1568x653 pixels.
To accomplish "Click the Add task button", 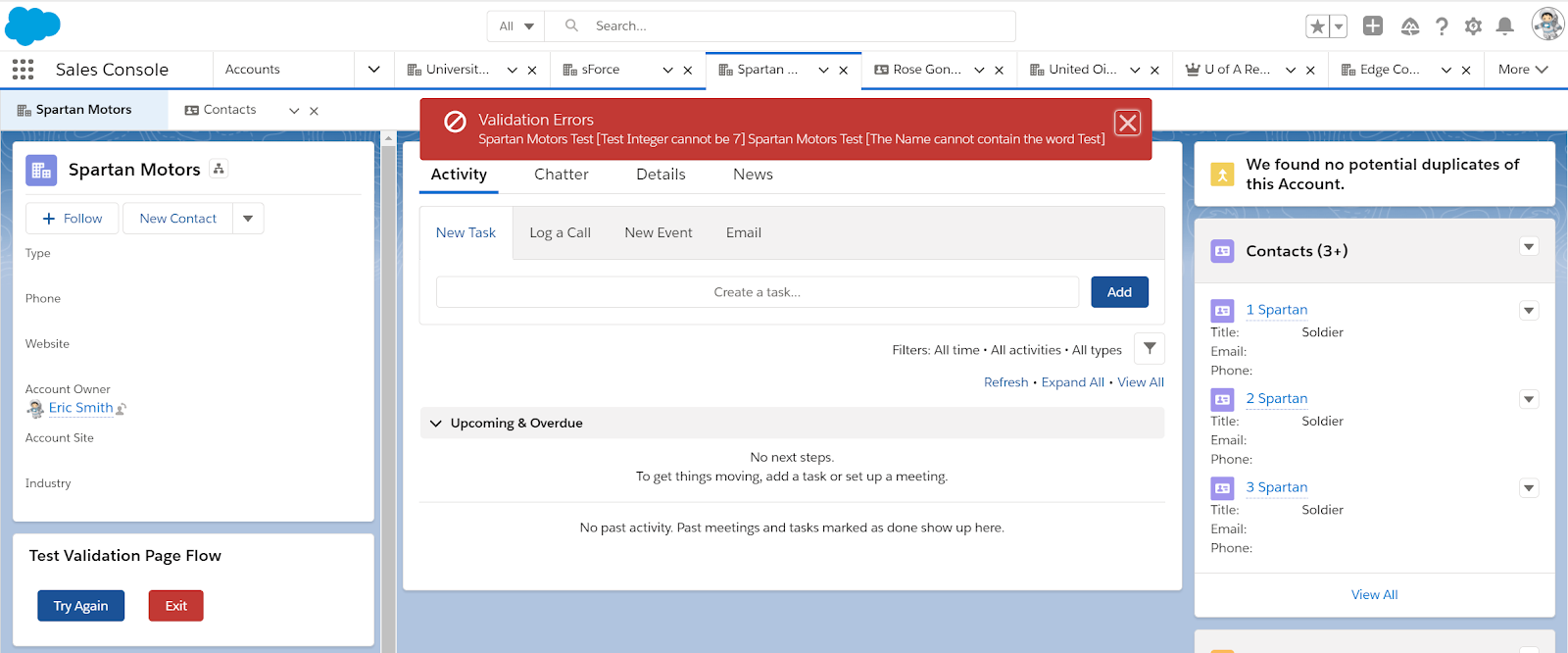I will [1119, 292].
